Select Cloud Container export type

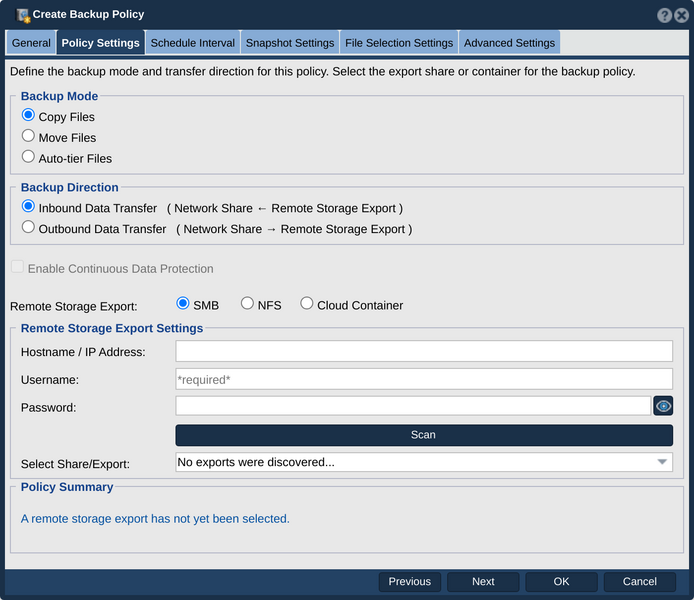click(307, 304)
